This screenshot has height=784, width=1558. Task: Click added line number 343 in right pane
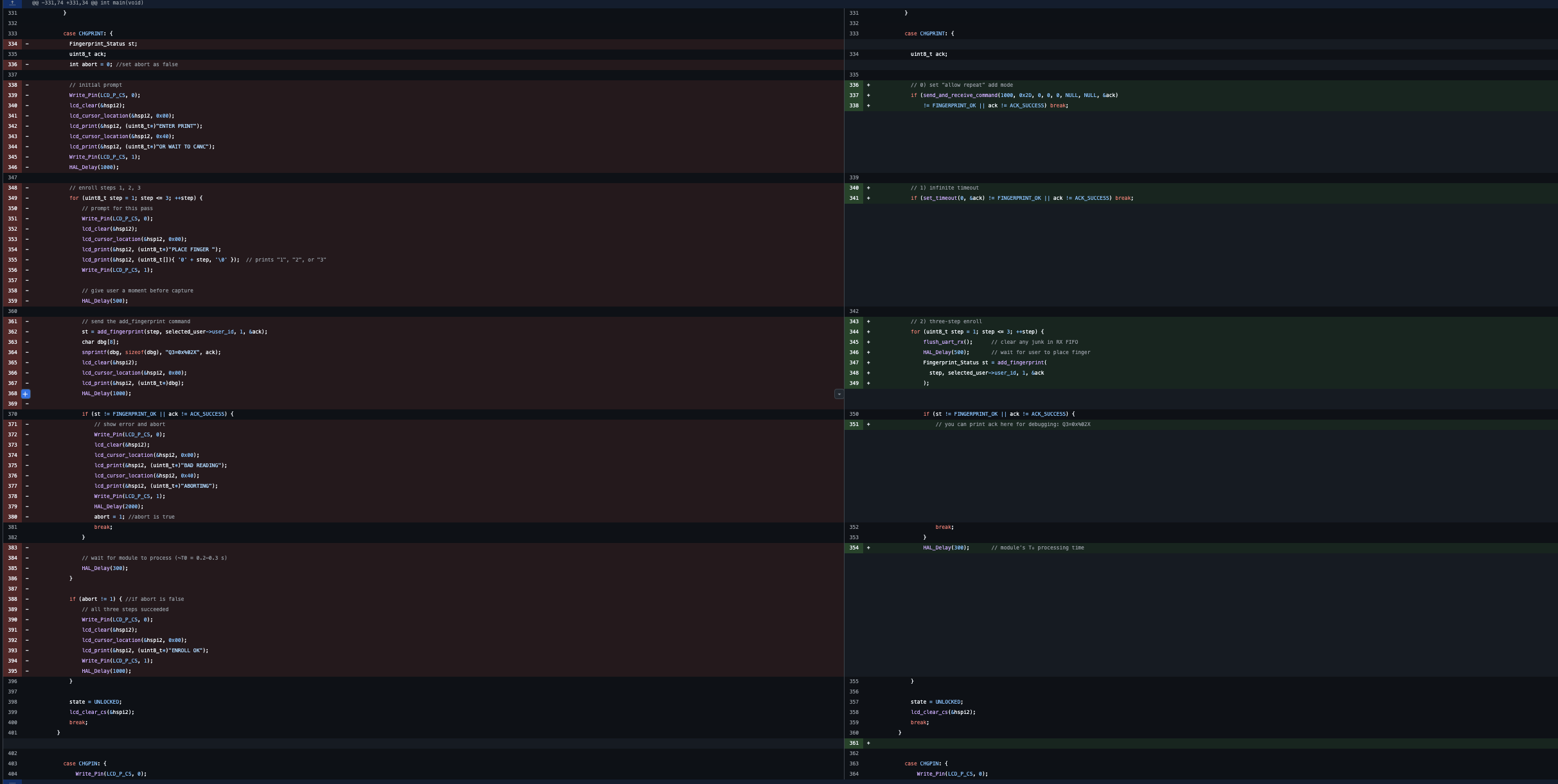click(x=854, y=321)
